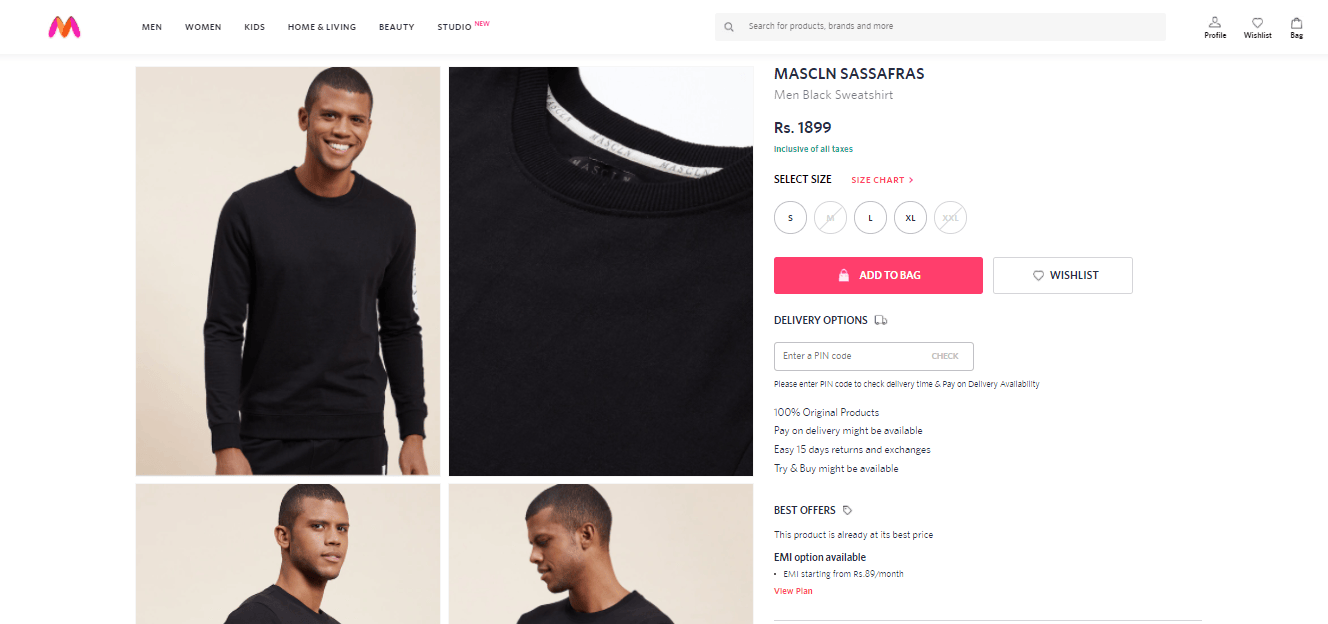Click the Best Offers tag icon

[848, 510]
